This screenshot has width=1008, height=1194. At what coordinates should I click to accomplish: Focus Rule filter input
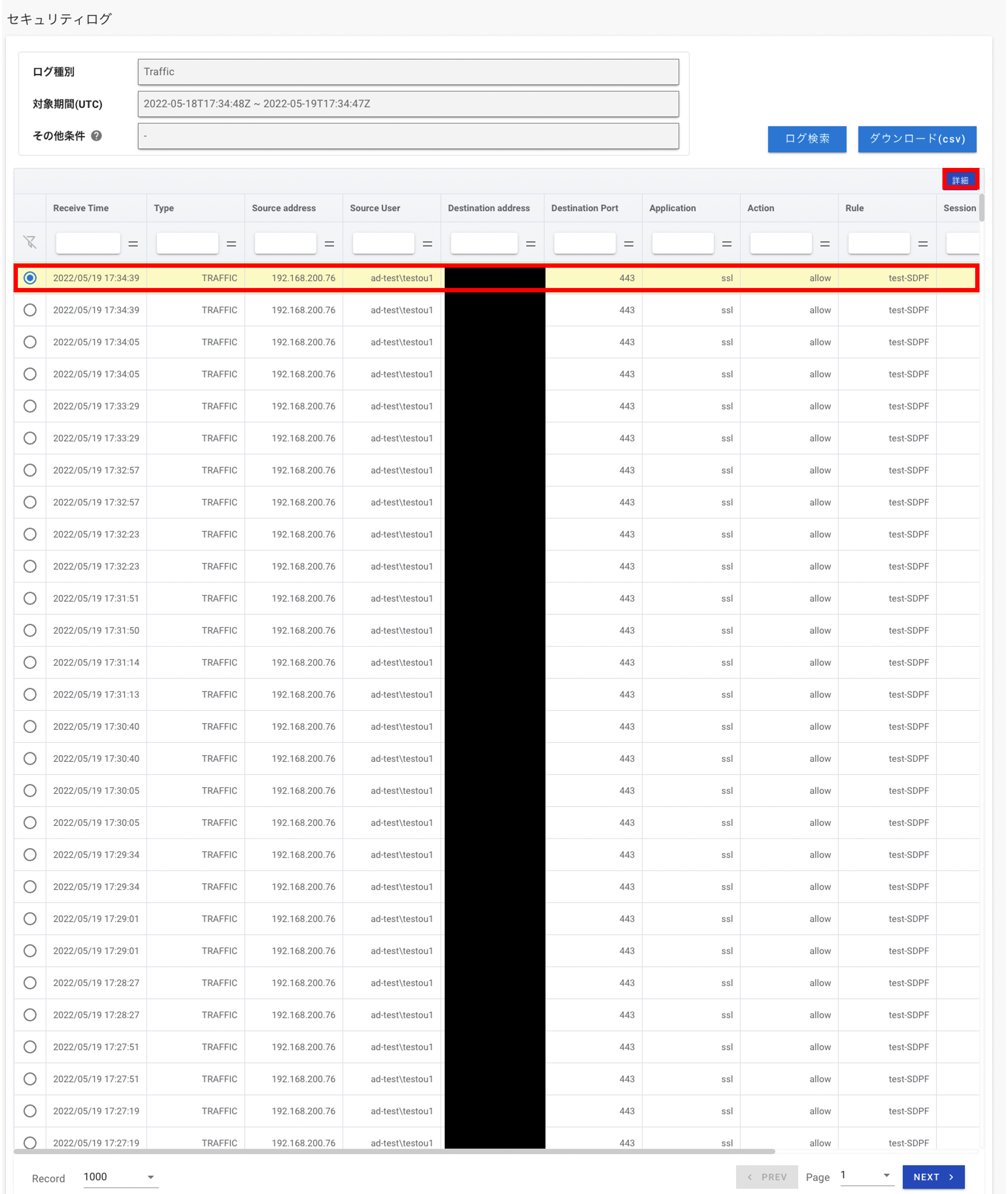pos(879,243)
